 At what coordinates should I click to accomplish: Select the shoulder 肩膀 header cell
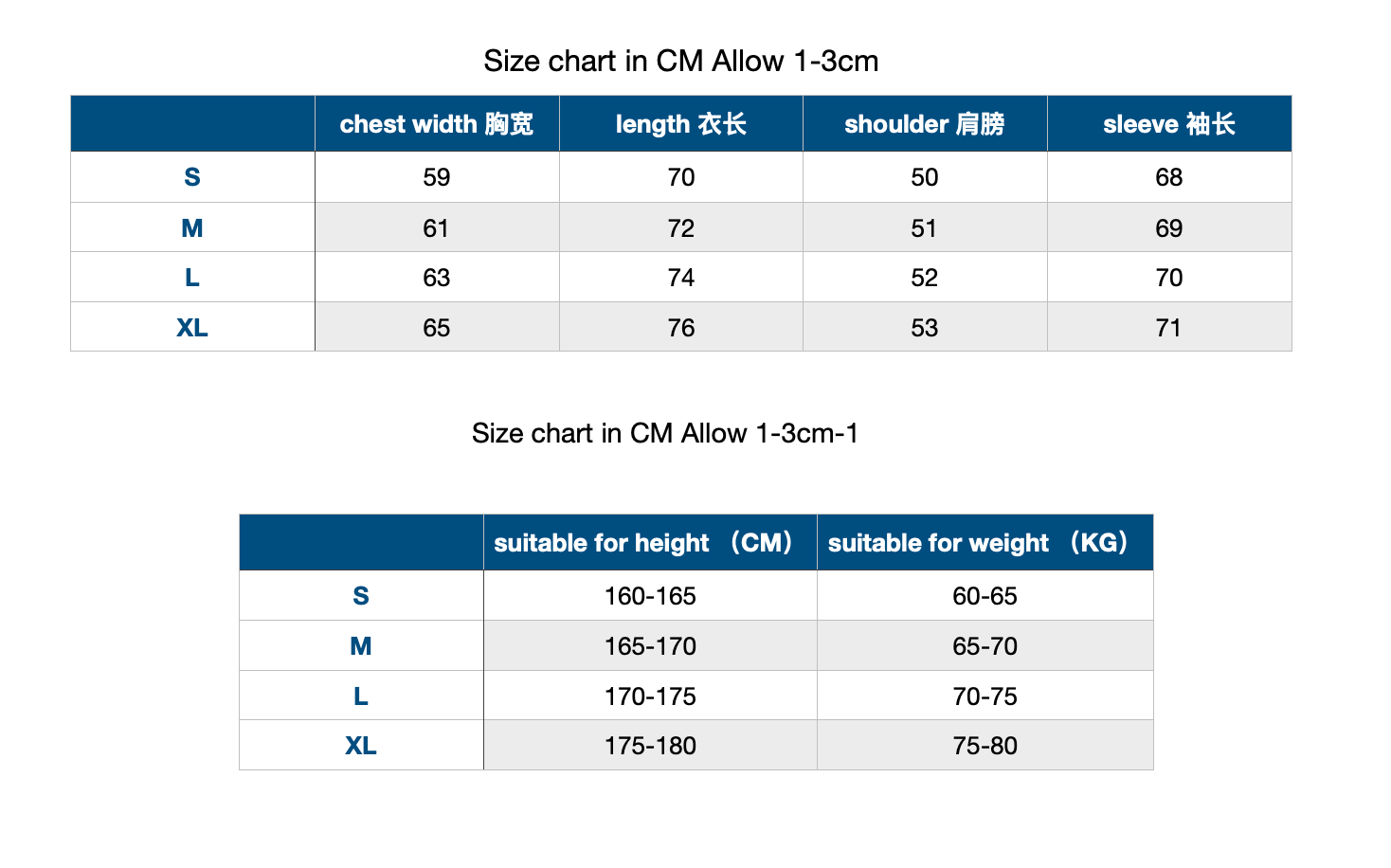click(x=925, y=124)
